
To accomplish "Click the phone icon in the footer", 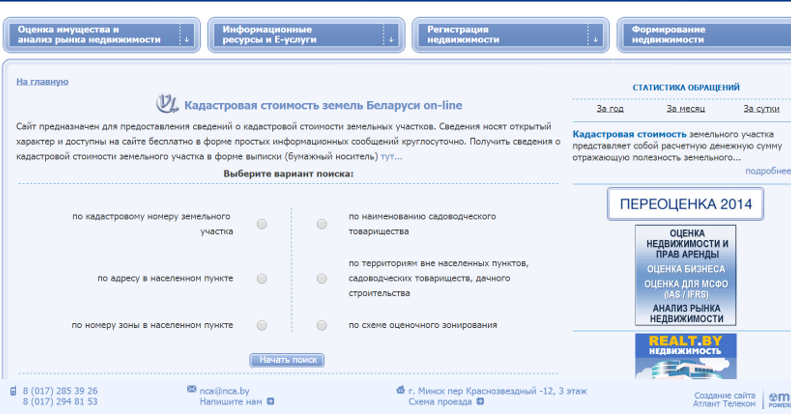I will click(x=13, y=391).
